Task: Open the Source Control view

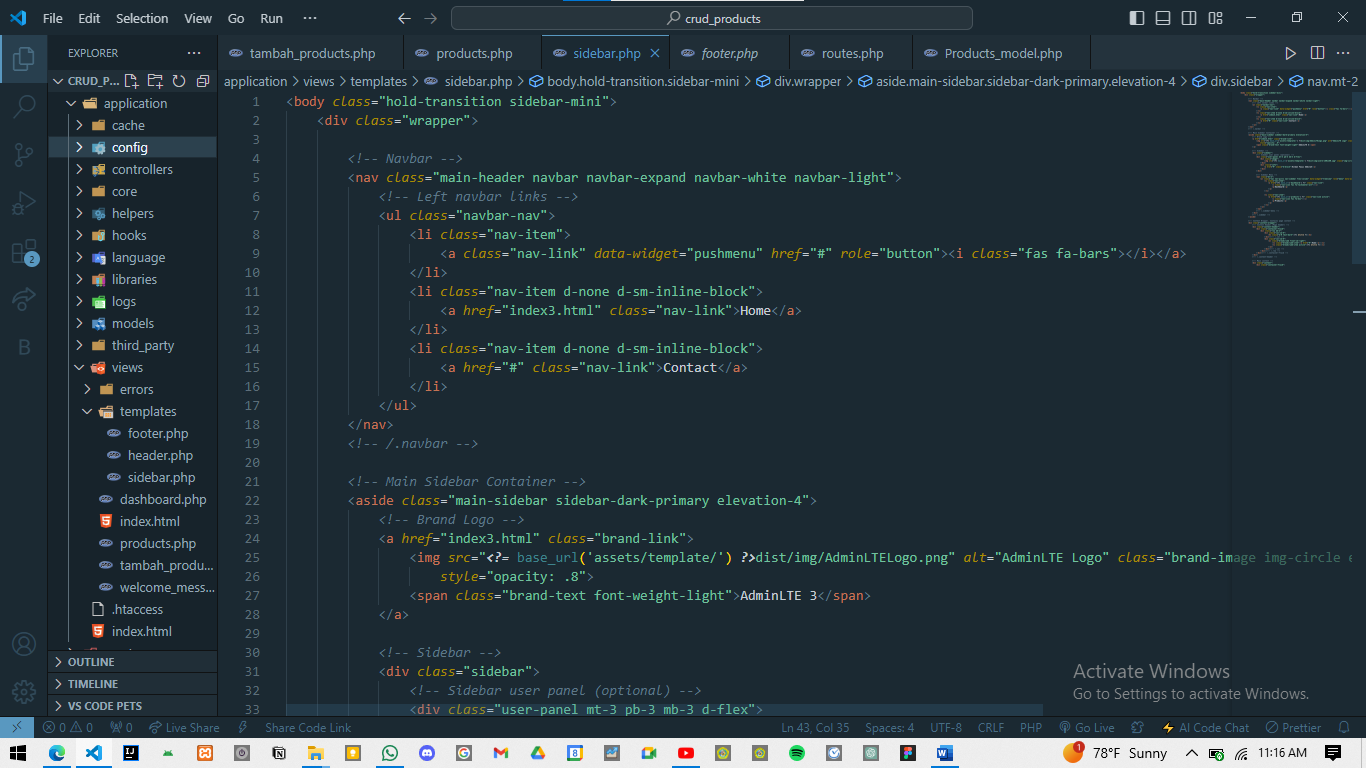Action: pyautogui.click(x=24, y=155)
